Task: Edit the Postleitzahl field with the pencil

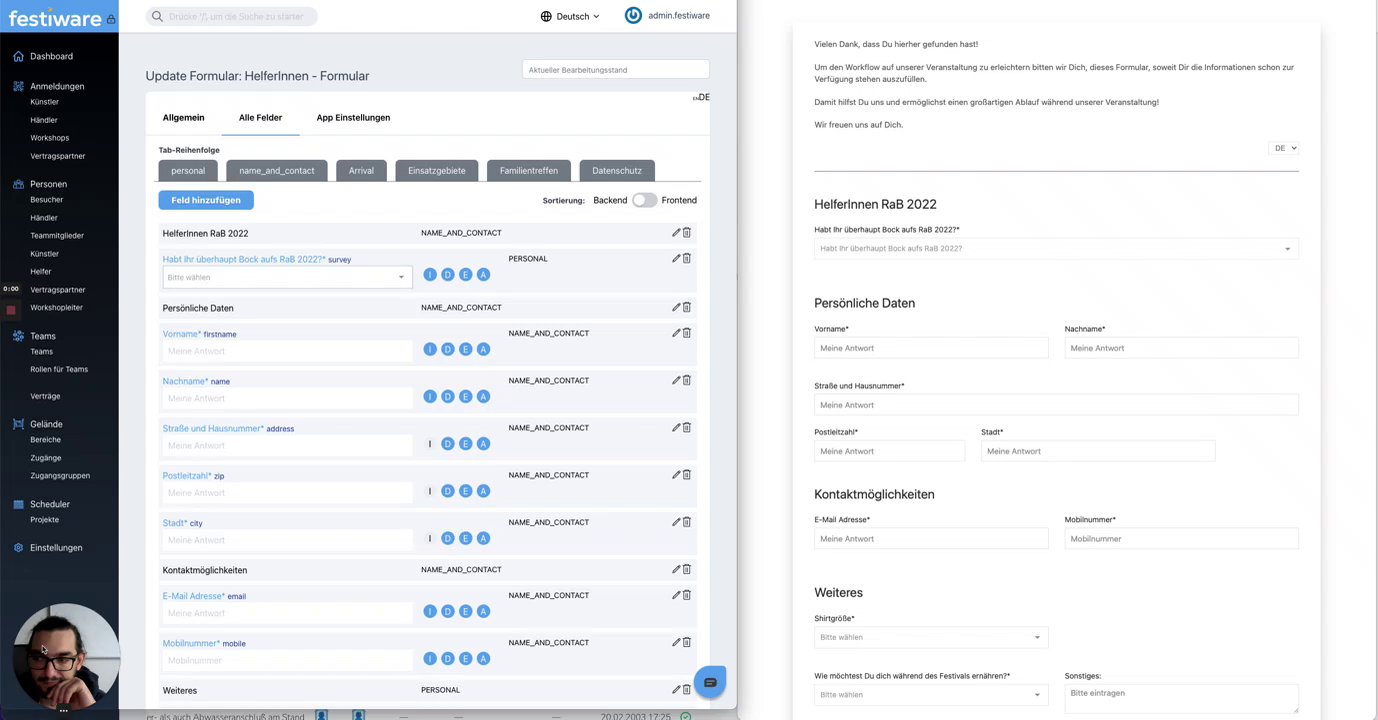Action: pyautogui.click(x=676, y=475)
